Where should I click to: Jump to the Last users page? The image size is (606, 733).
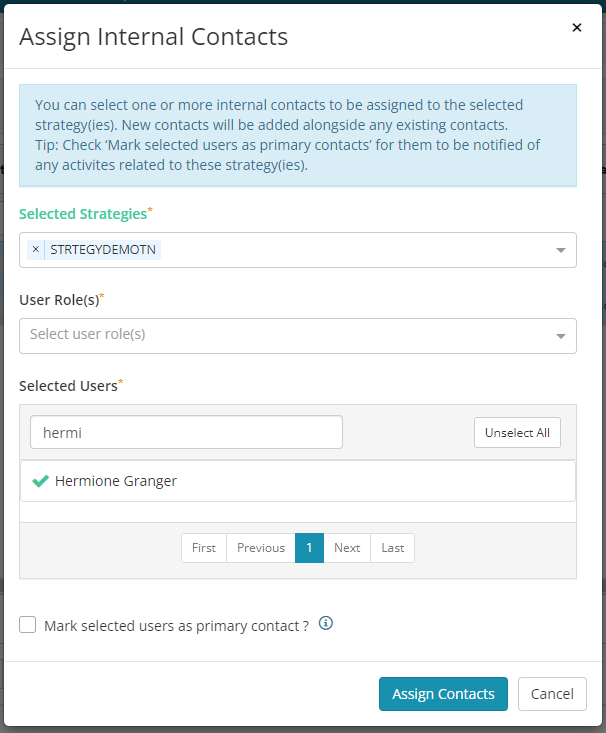(392, 548)
